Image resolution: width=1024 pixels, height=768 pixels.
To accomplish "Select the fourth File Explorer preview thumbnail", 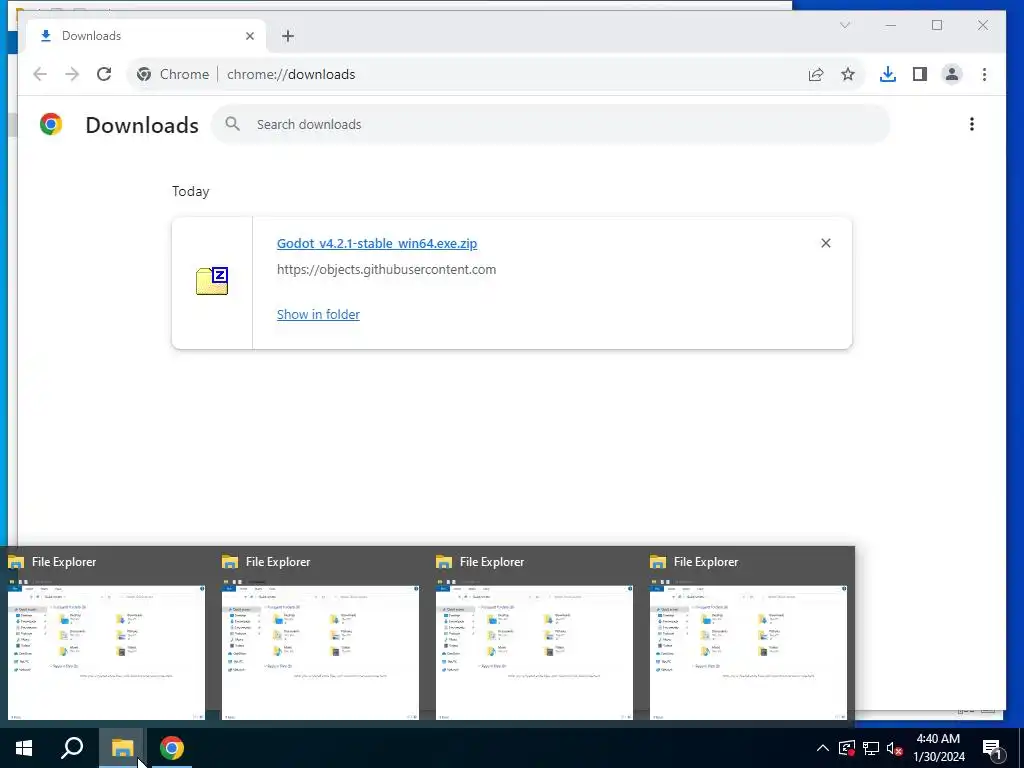I will point(748,652).
